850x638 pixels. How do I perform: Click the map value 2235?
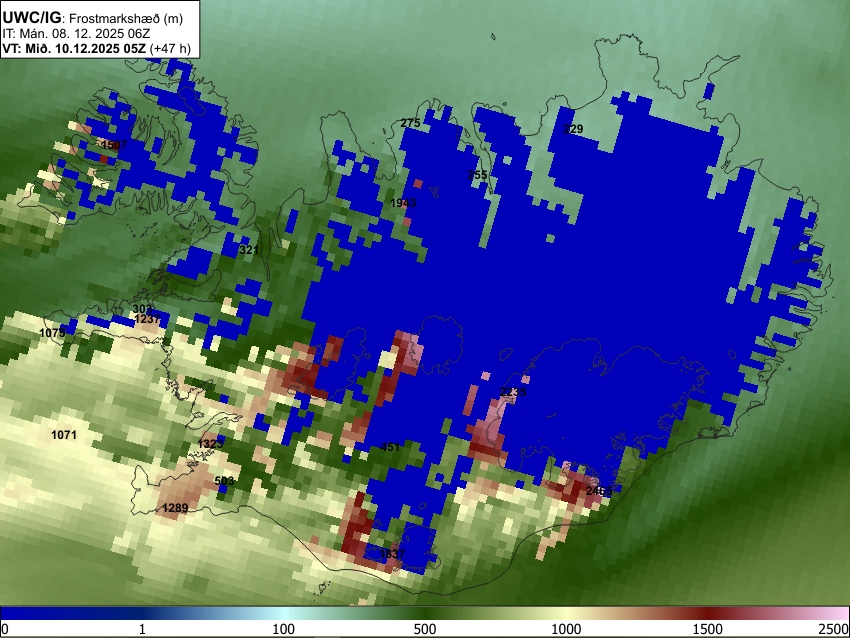pos(513,392)
